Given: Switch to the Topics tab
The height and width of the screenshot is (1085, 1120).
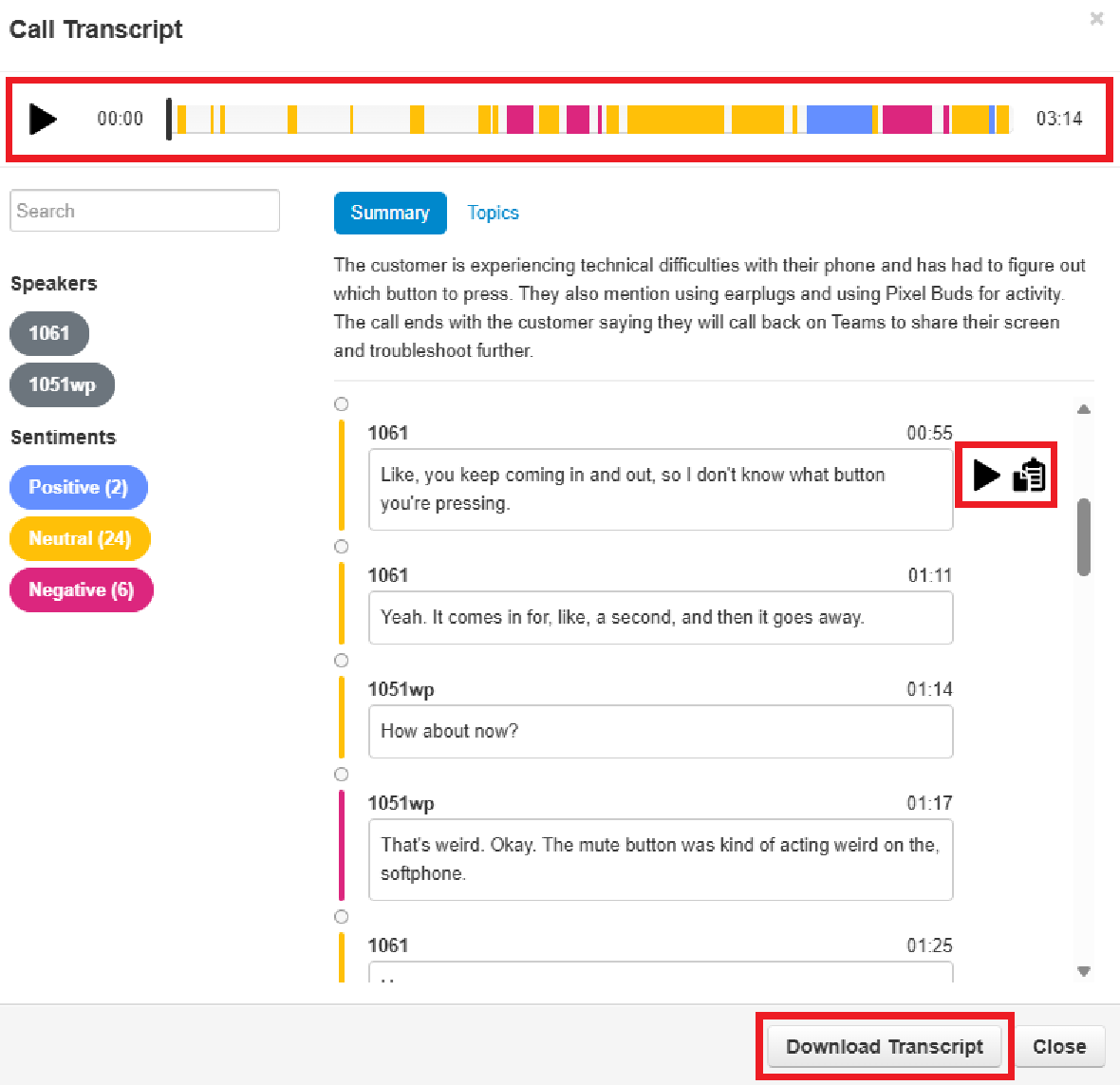Looking at the screenshot, I should click(493, 213).
